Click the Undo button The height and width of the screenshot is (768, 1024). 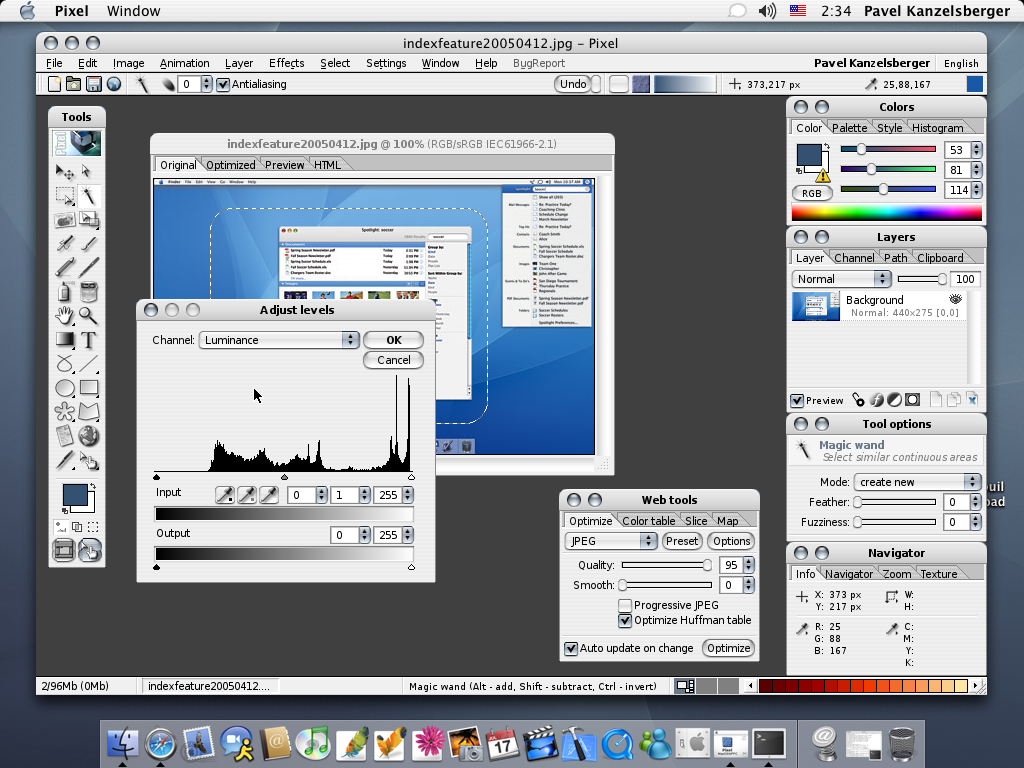(x=573, y=84)
